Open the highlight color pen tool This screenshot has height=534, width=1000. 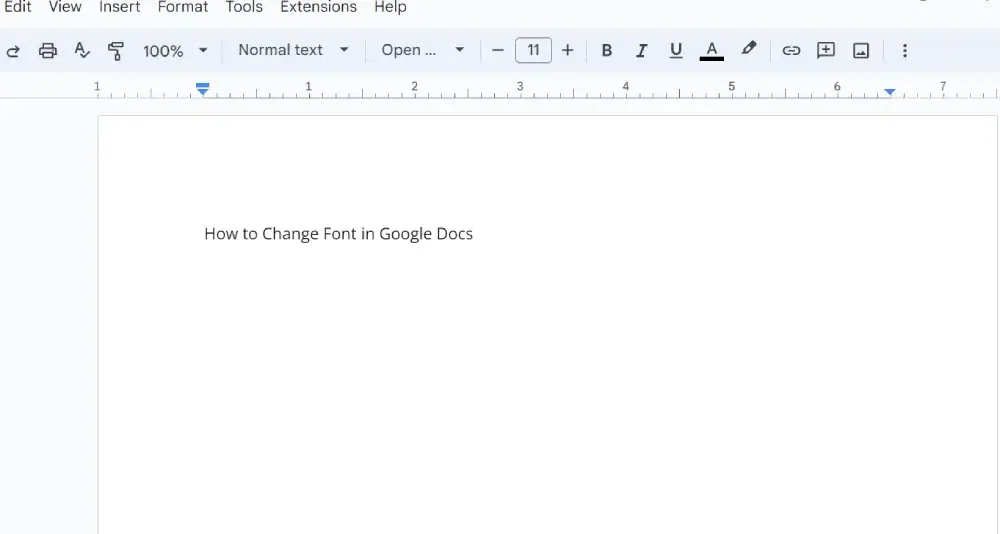(749, 49)
